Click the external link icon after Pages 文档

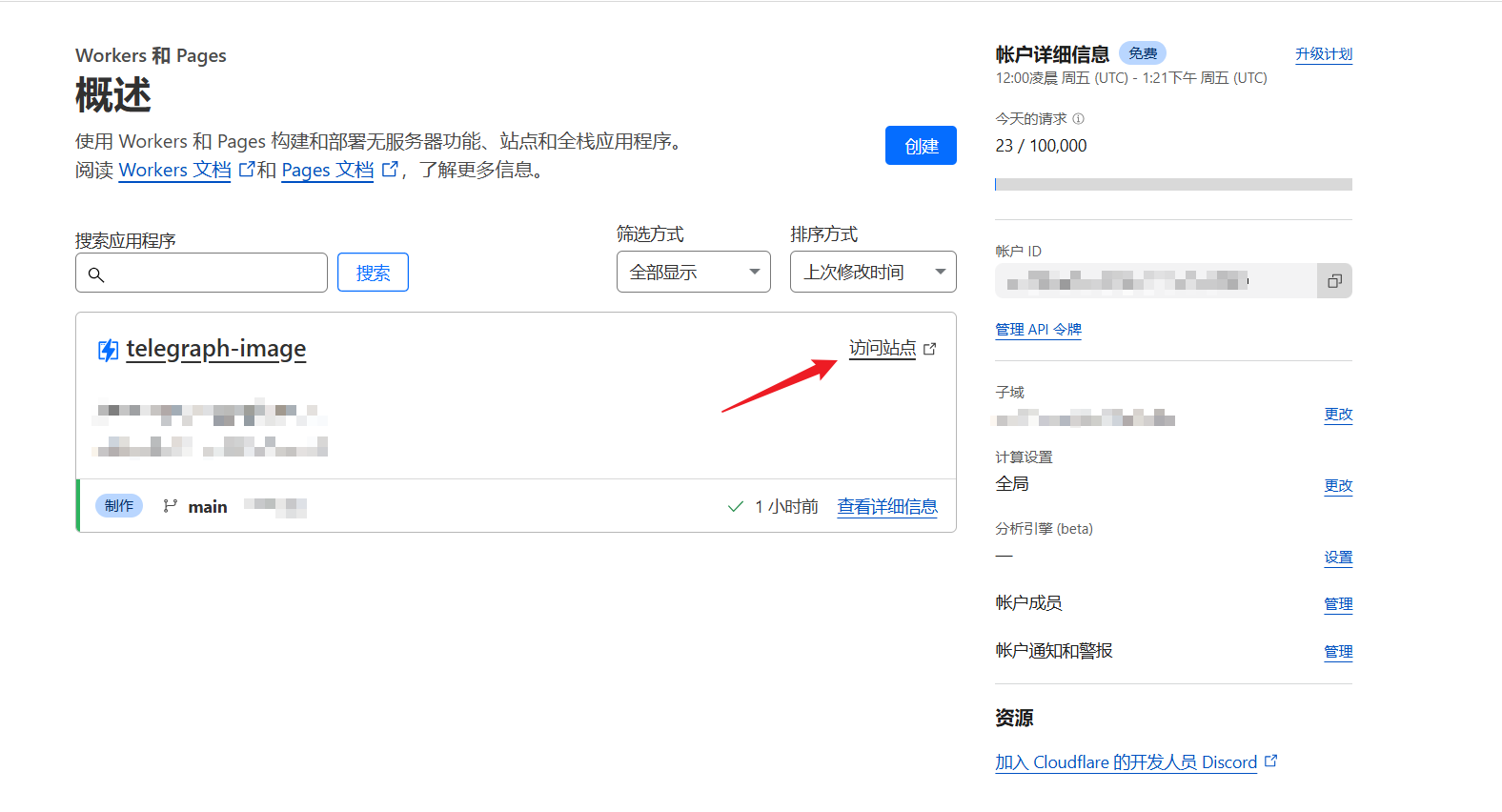coord(389,170)
